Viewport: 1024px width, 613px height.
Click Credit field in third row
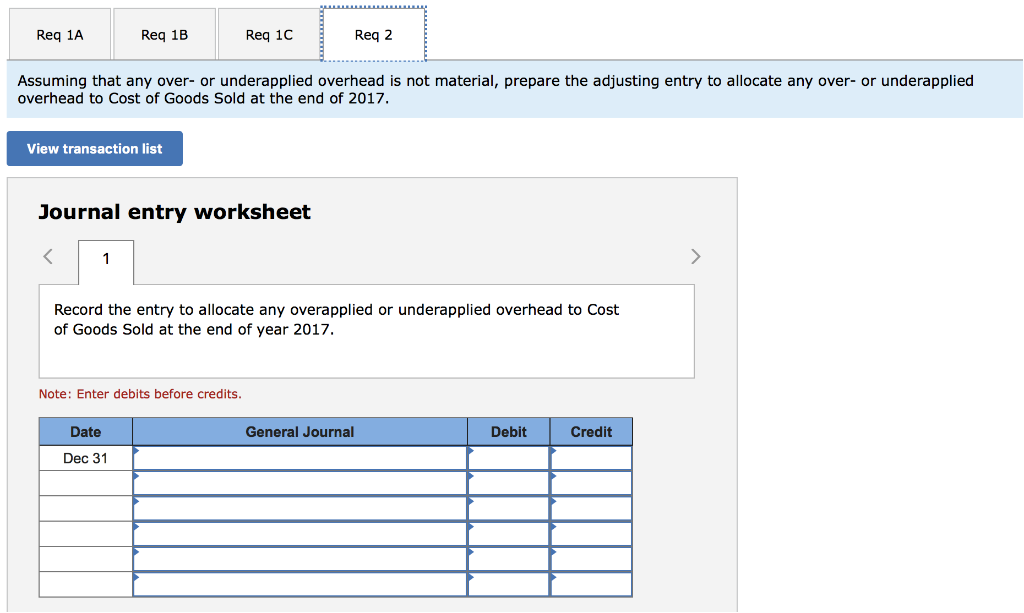point(591,509)
